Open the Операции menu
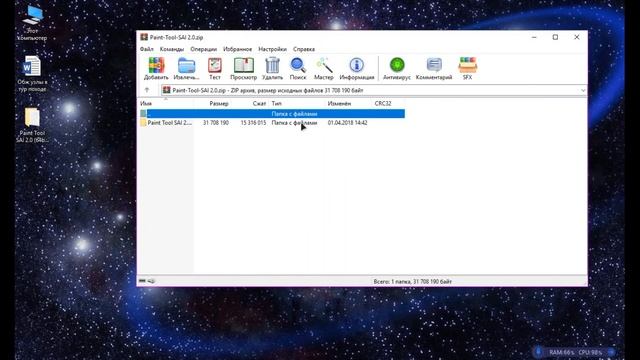This screenshot has width=640, height=360. pos(203,49)
